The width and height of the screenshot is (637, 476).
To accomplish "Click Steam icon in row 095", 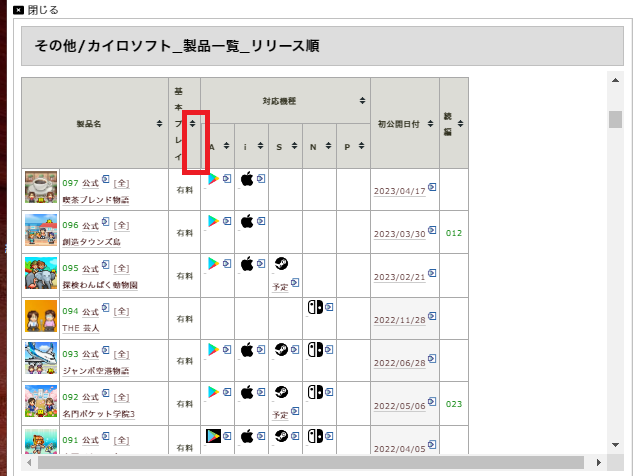I will click(281, 264).
